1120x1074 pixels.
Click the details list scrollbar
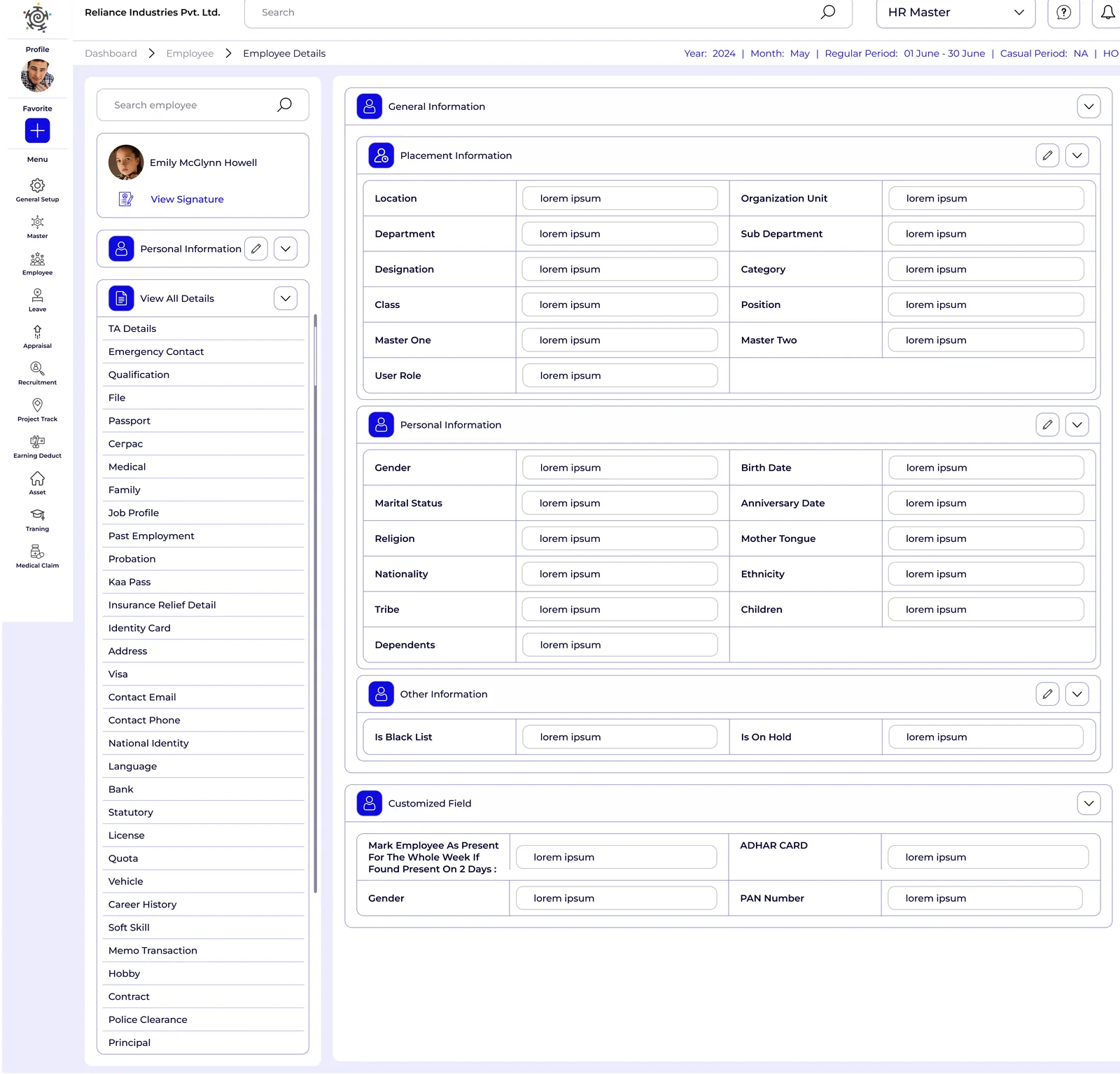pyautogui.click(x=315, y=602)
